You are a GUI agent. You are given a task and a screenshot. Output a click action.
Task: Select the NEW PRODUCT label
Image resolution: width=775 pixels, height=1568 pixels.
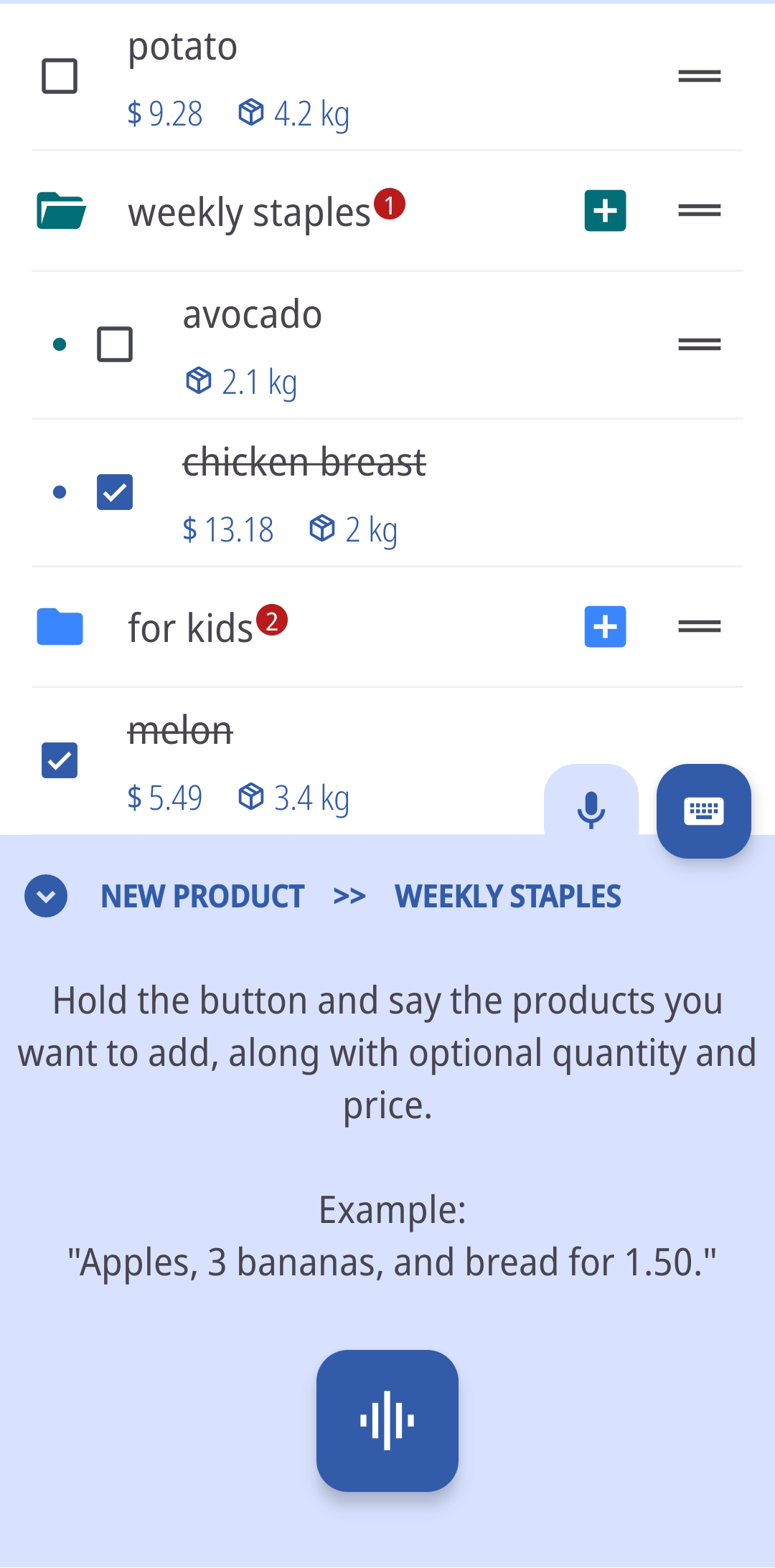tap(202, 897)
